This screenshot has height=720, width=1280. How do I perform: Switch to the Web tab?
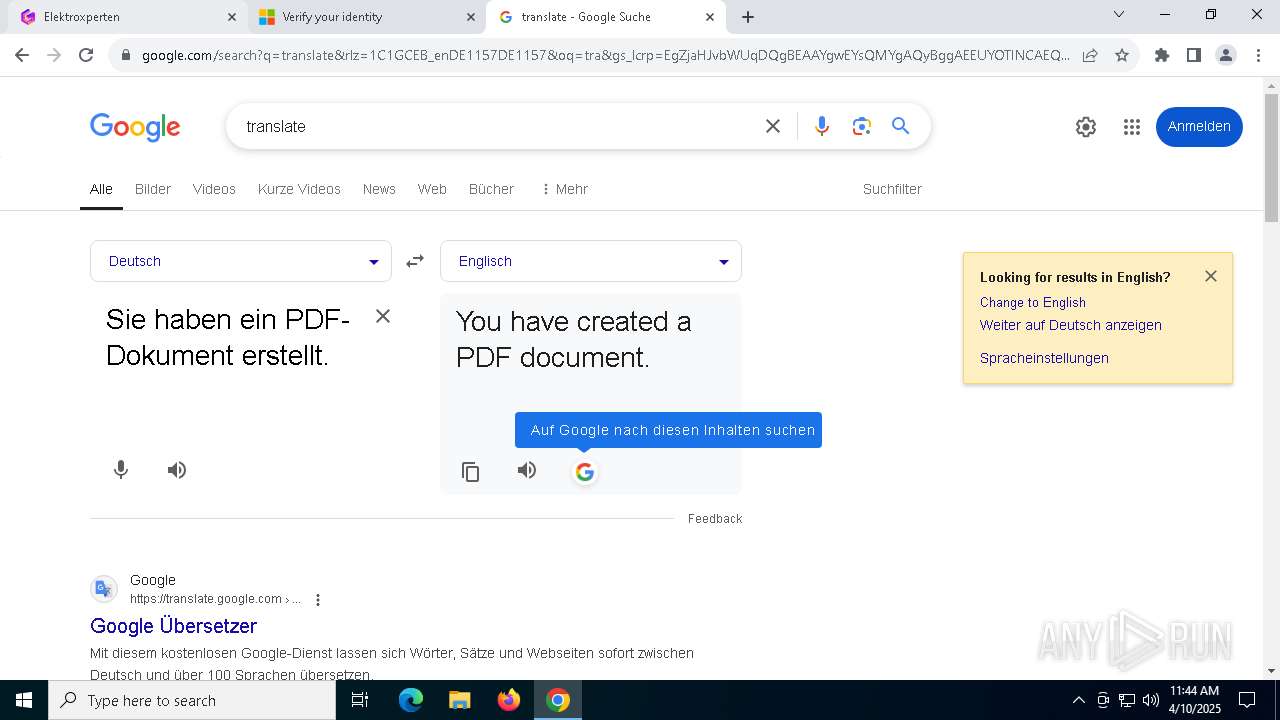[432, 189]
